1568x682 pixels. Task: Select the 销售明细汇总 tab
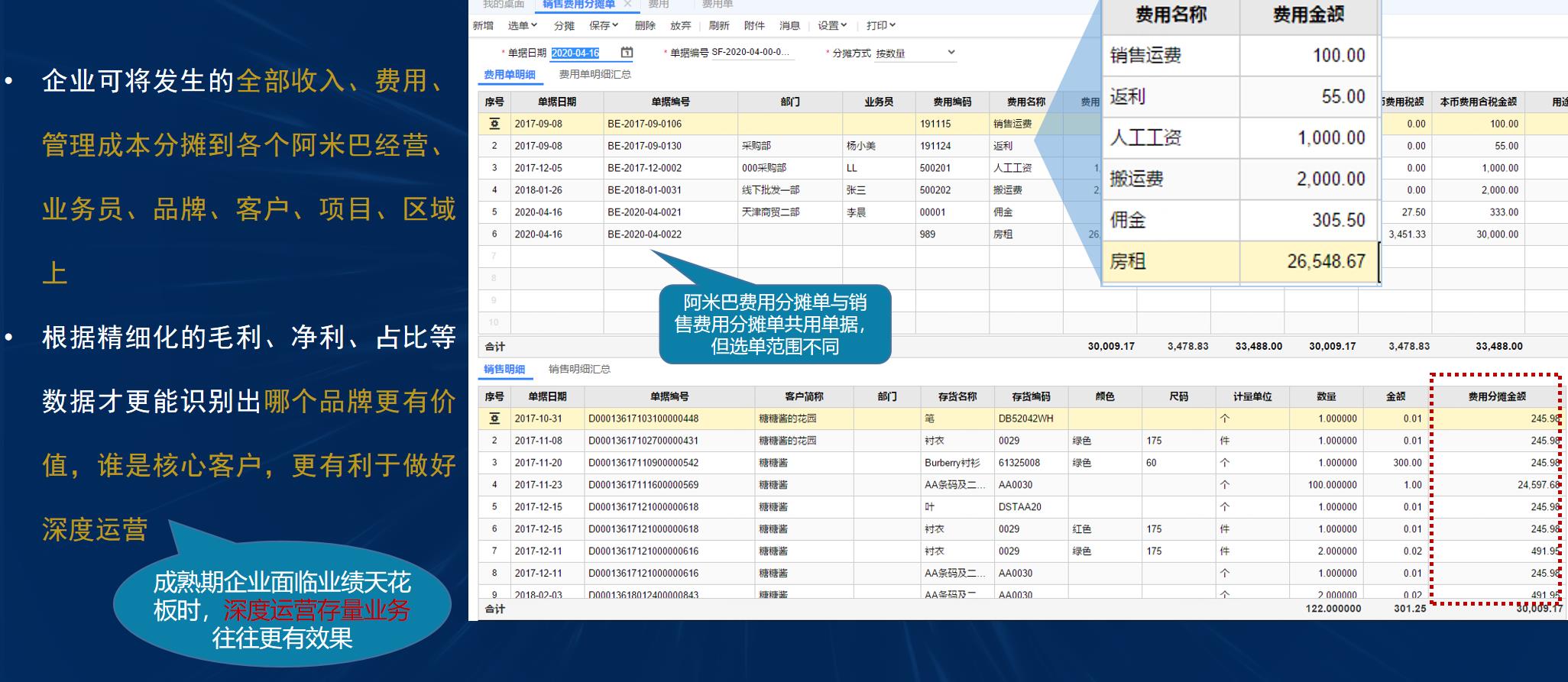[579, 370]
